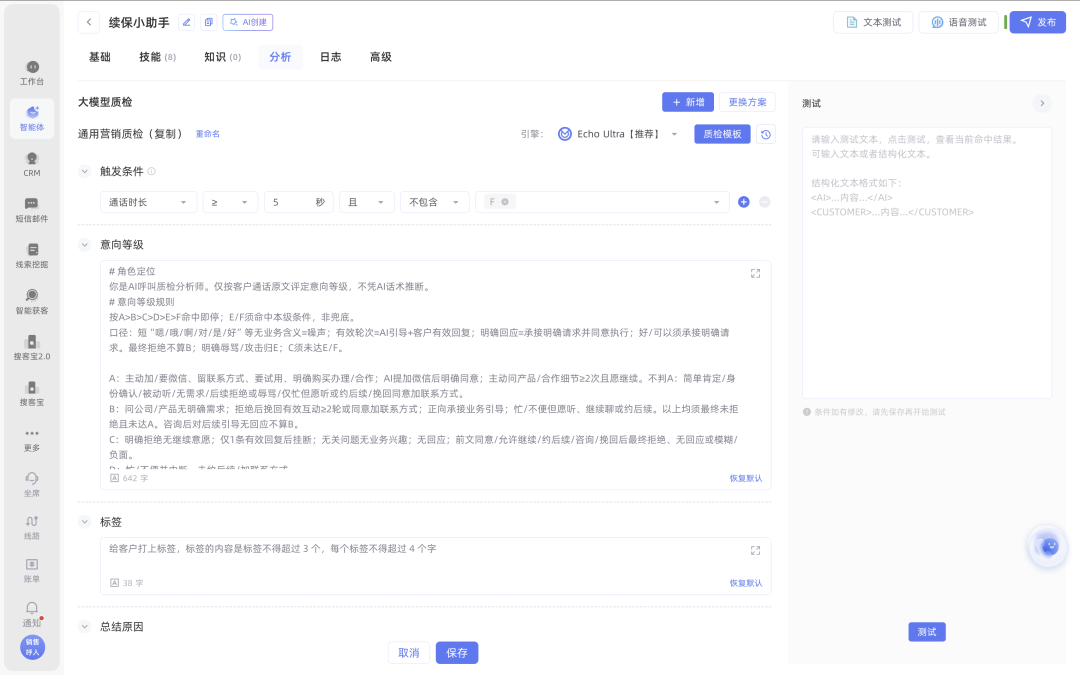This screenshot has width=1080, height=675.
Task: Switch to the 技能 tab
Action: 157,57
